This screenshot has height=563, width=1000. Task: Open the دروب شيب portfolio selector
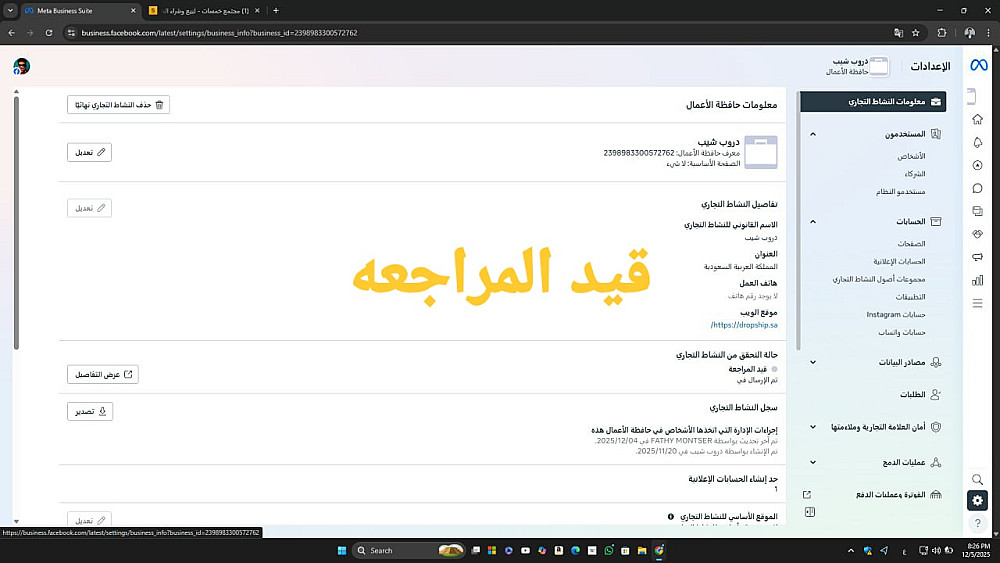click(857, 66)
